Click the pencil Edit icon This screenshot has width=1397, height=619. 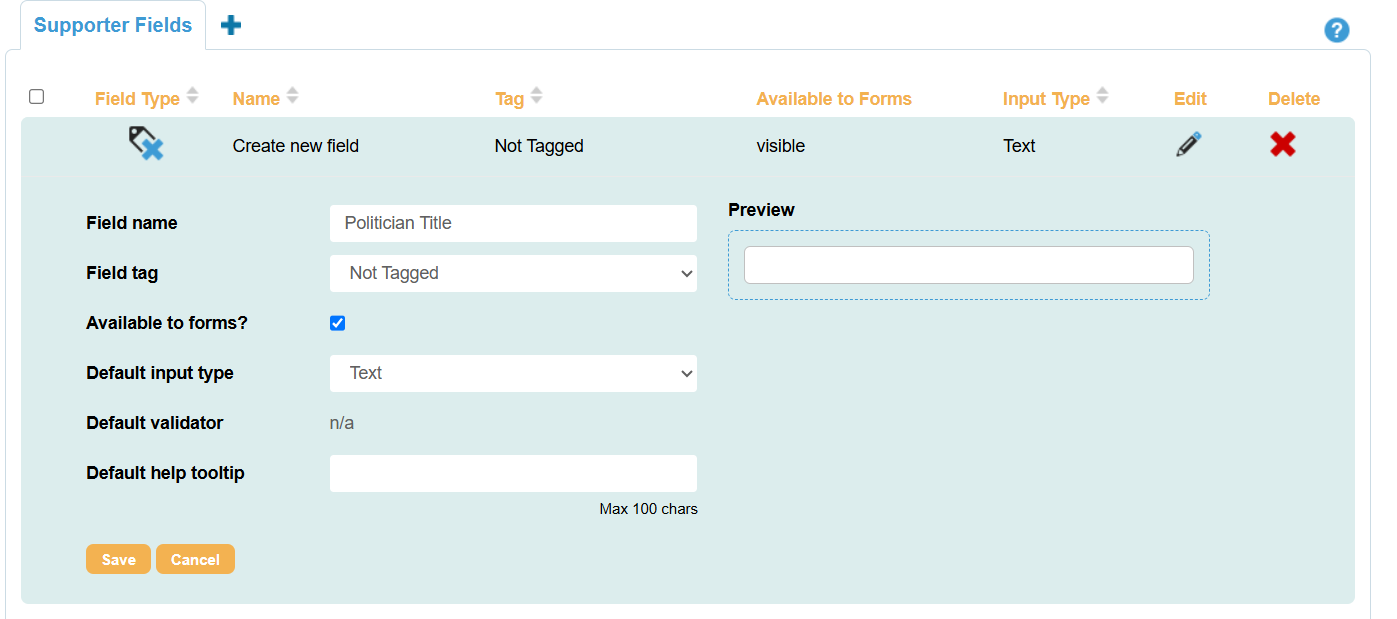coord(1188,144)
